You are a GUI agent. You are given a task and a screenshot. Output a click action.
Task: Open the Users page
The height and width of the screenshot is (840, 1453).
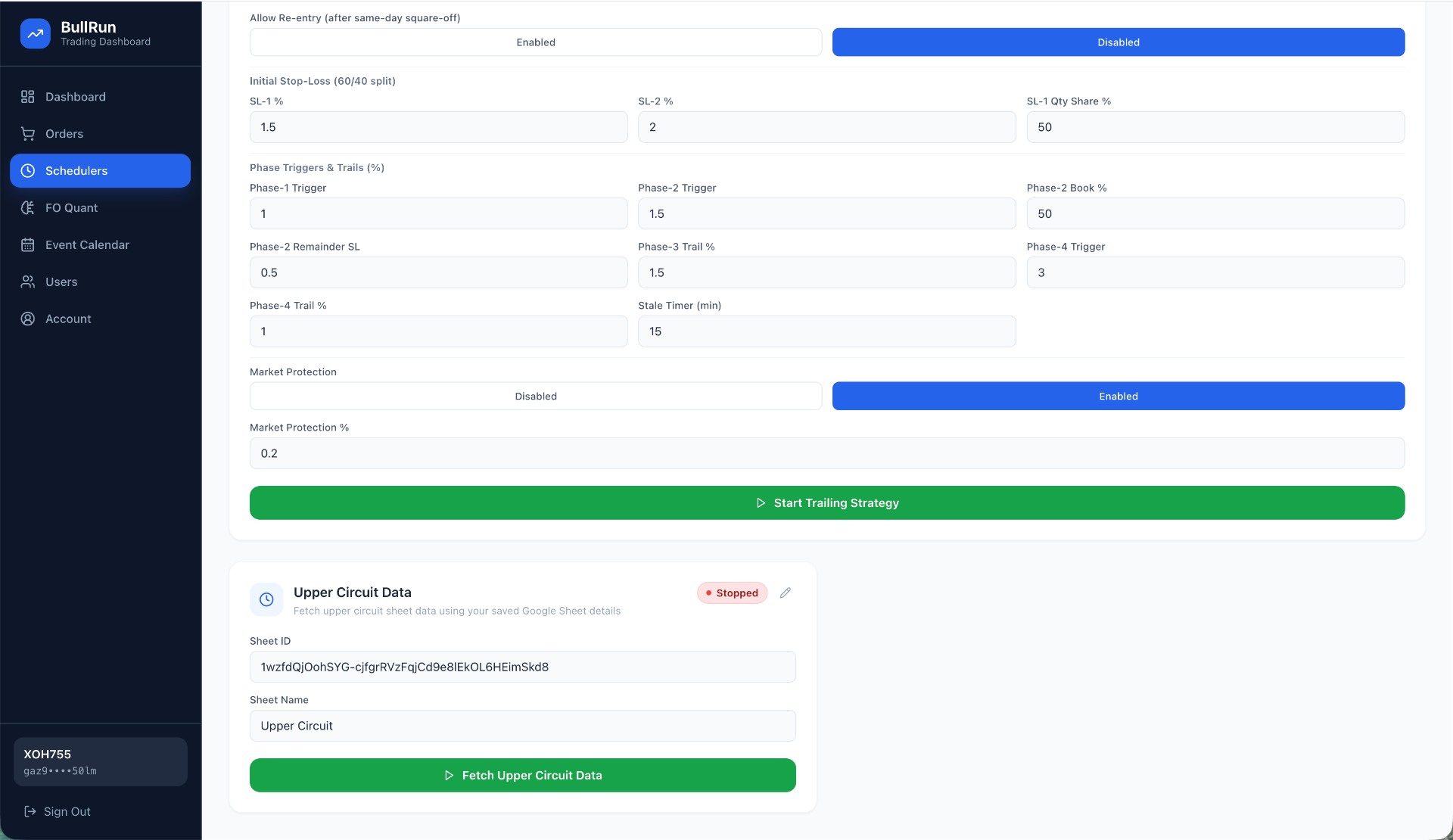(100, 282)
